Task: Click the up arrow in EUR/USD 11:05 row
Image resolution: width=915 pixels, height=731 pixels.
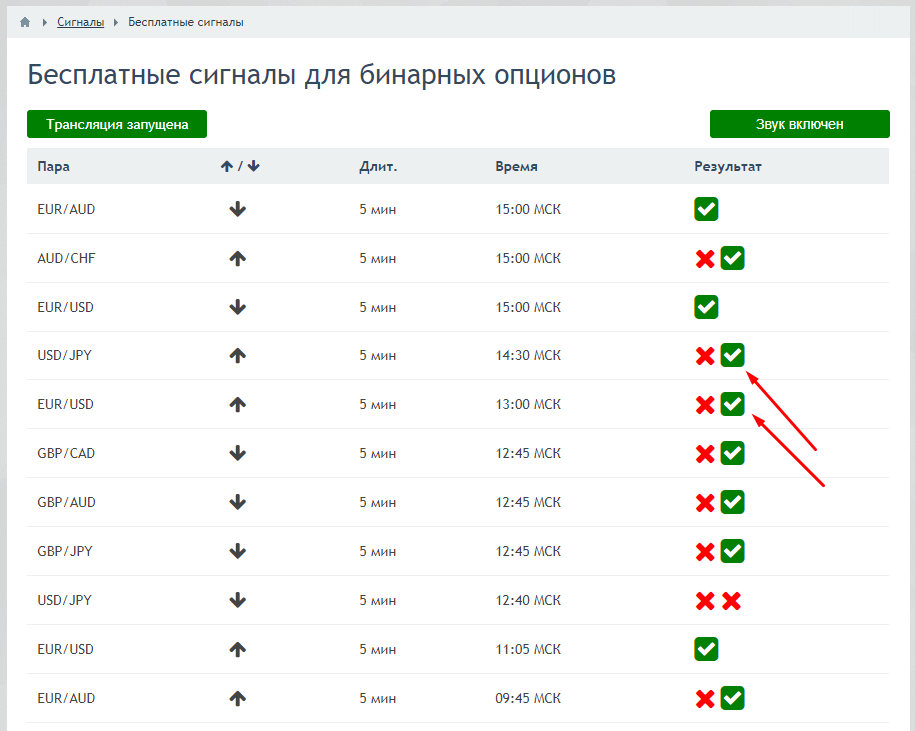Action: point(238,649)
